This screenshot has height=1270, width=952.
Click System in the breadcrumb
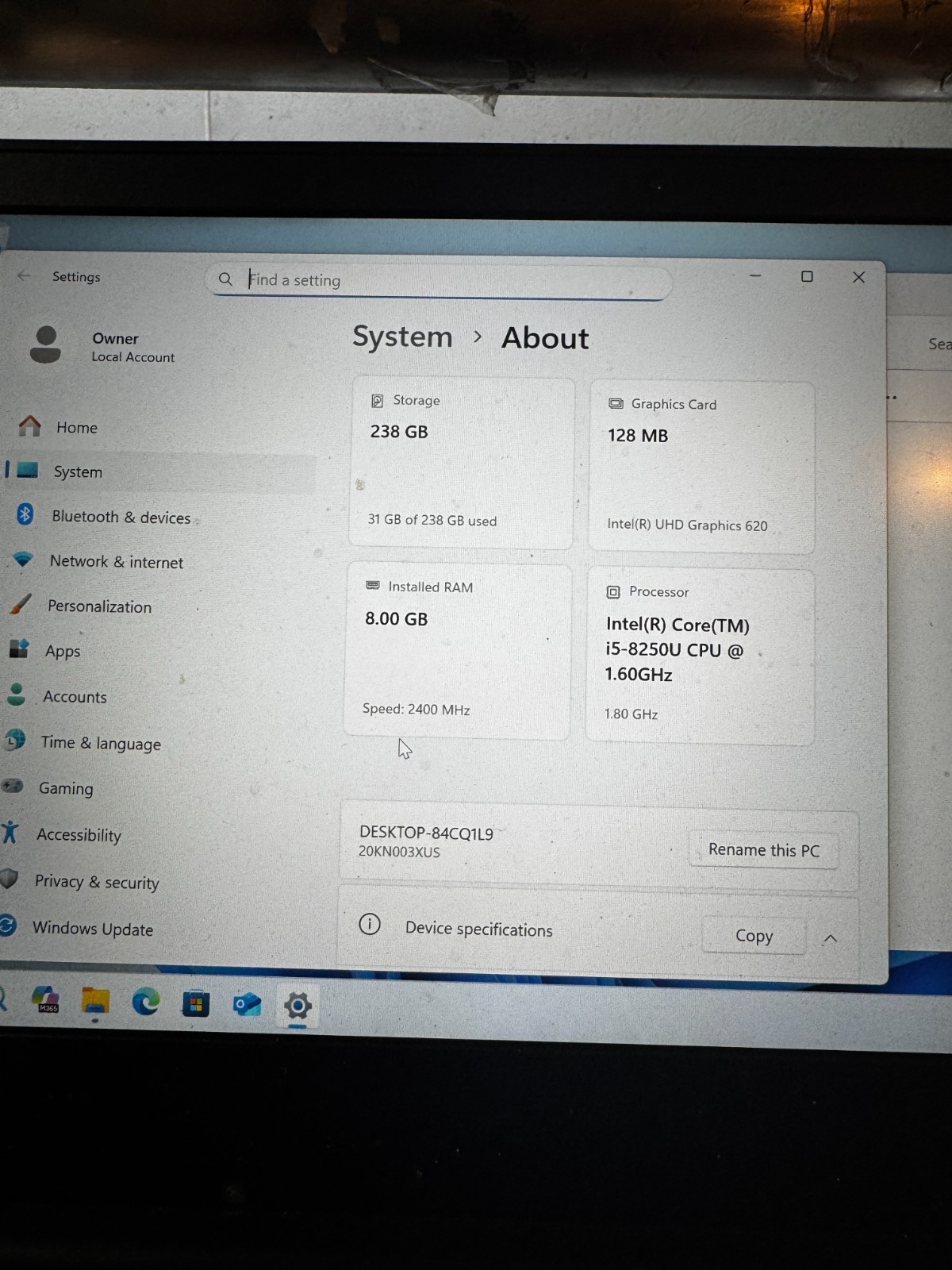click(402, 337)
